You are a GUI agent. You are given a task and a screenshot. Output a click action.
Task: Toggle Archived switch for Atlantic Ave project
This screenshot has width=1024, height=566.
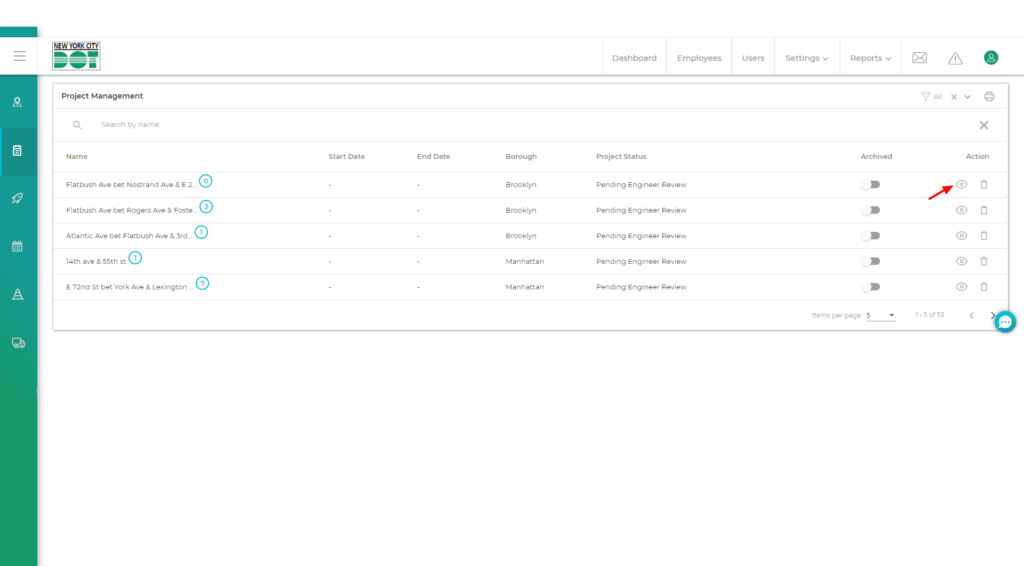[x=870, y=236]
